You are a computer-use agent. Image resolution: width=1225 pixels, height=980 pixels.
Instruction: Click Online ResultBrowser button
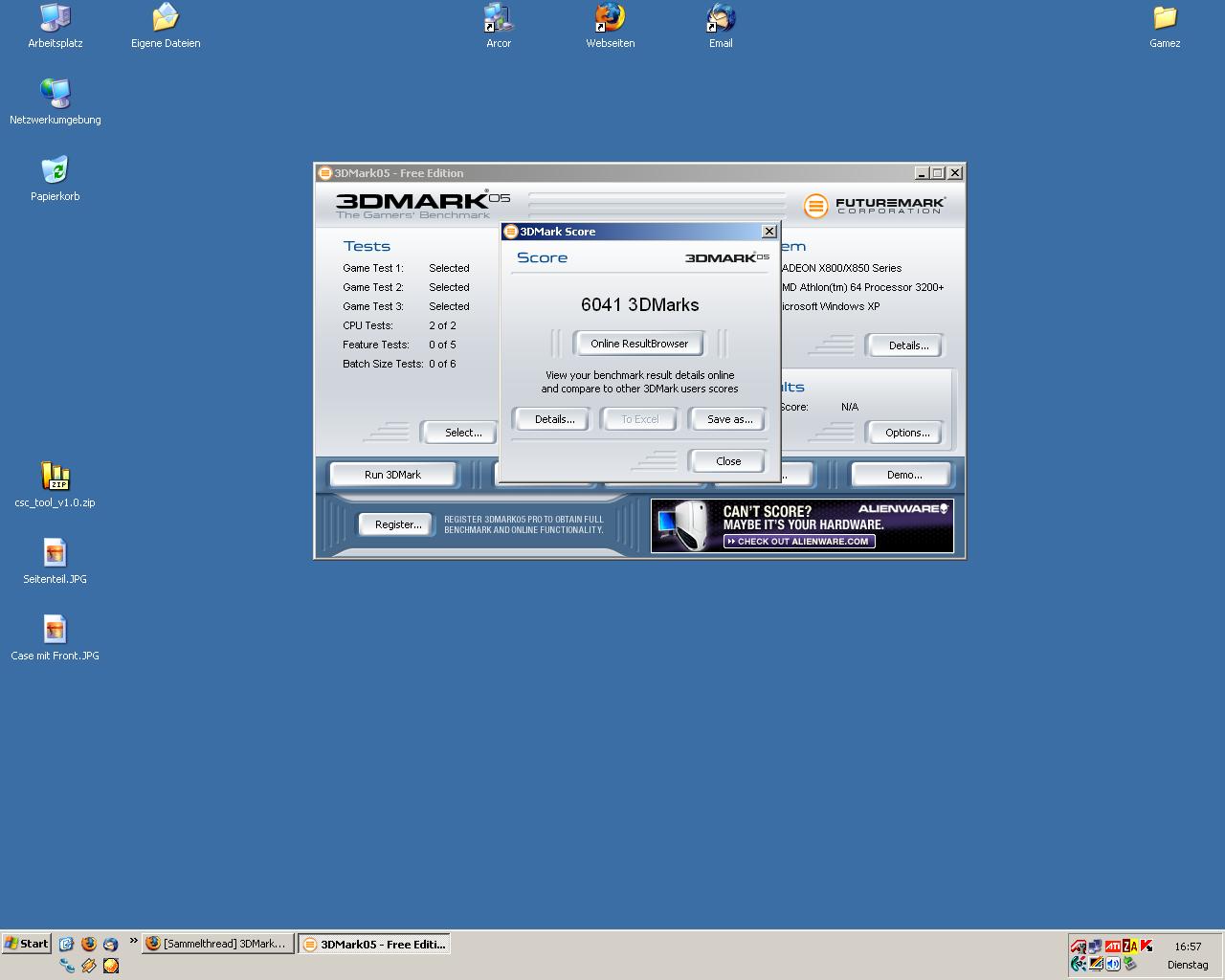639,344
